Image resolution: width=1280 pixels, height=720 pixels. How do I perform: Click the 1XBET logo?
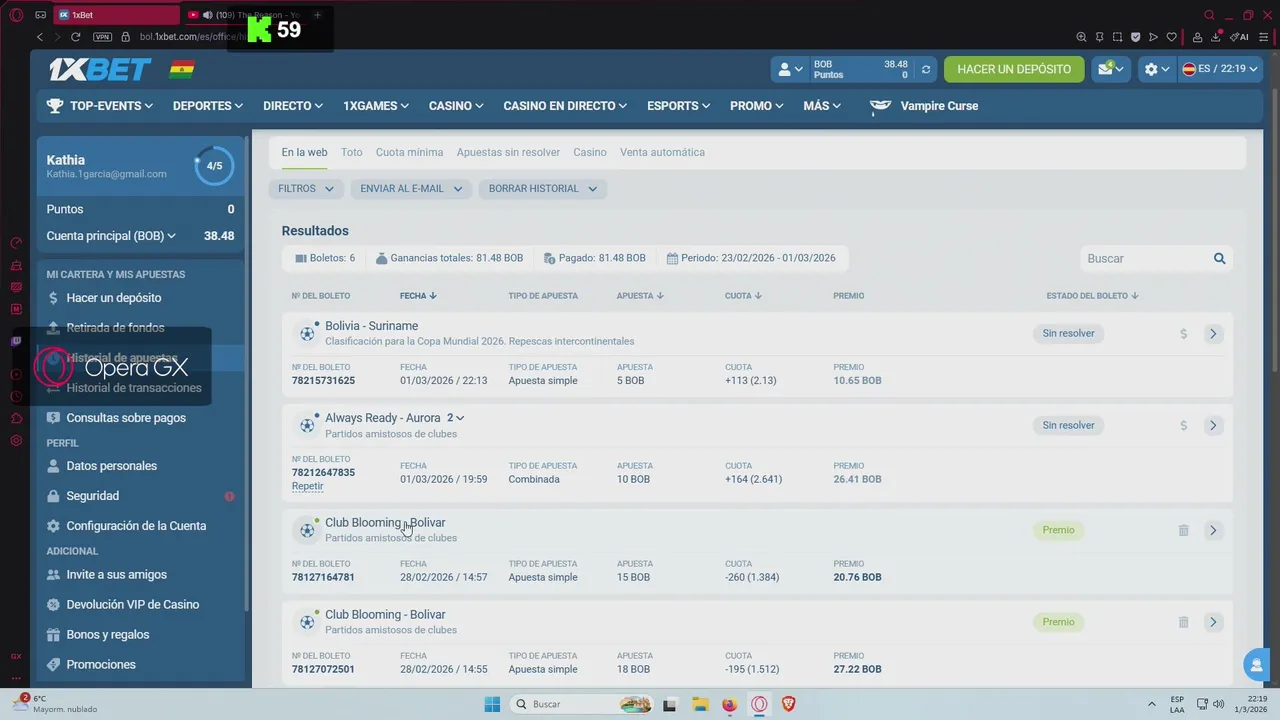point(100,69)
